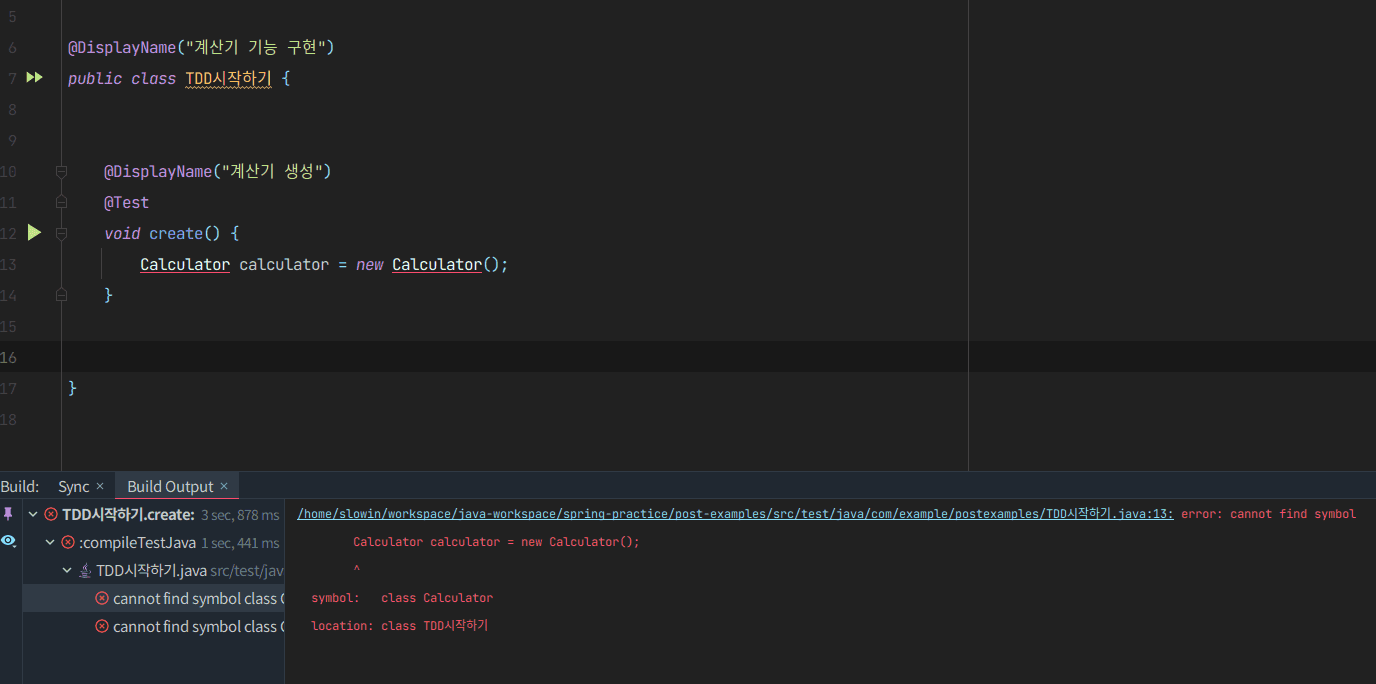The image size is (1376, 684).
Task: Toggle fold marker at the @Test line
Action: (x=61, y=203)
